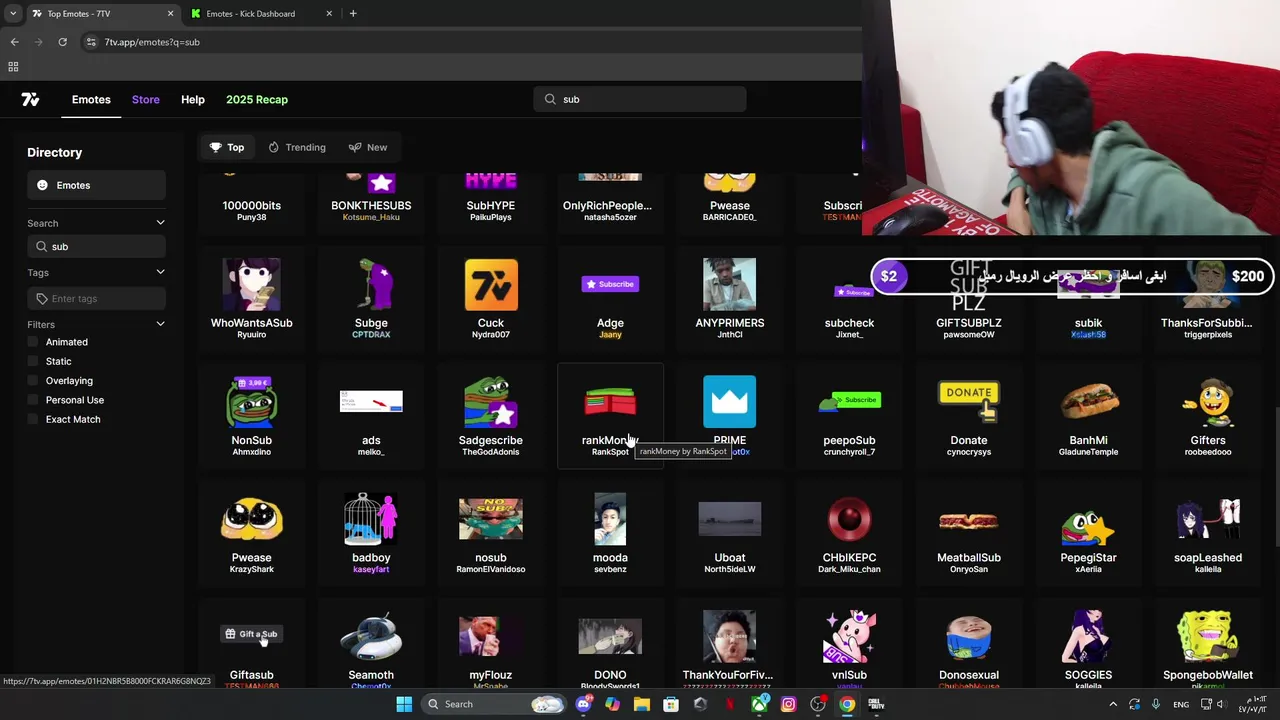Screen dimensions: 1280x720
Task: Open the PepegiStar emote
Action: pyautogui.click(x=1088, y=533)
